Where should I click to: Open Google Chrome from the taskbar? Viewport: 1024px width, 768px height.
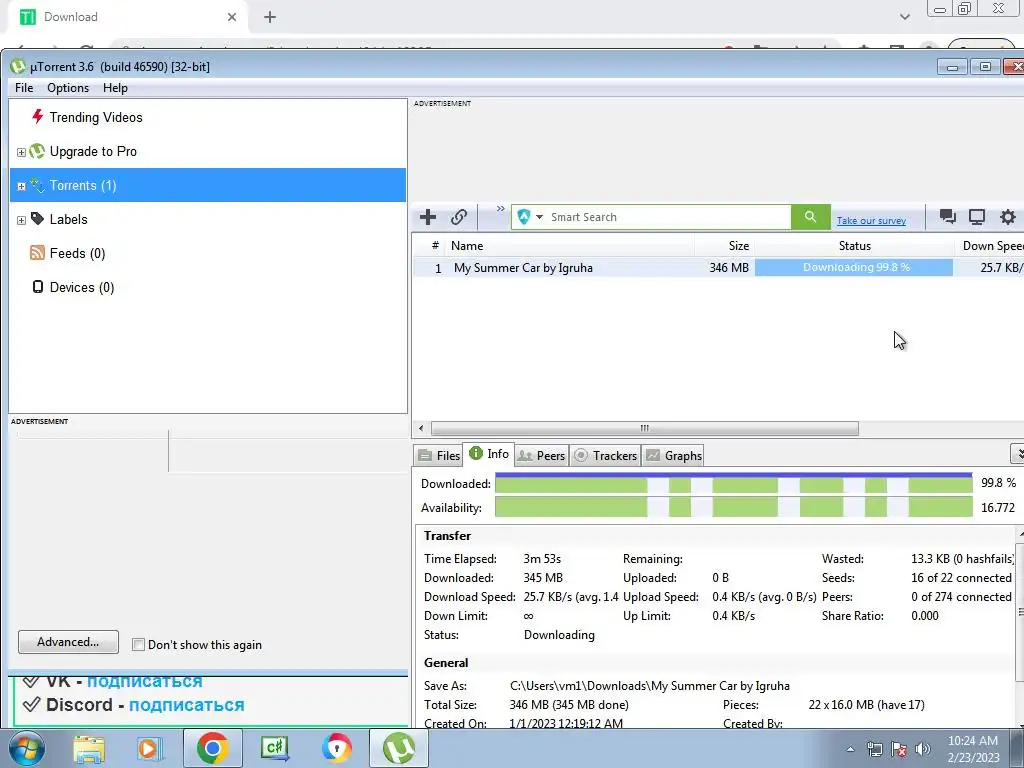(212, 748)
